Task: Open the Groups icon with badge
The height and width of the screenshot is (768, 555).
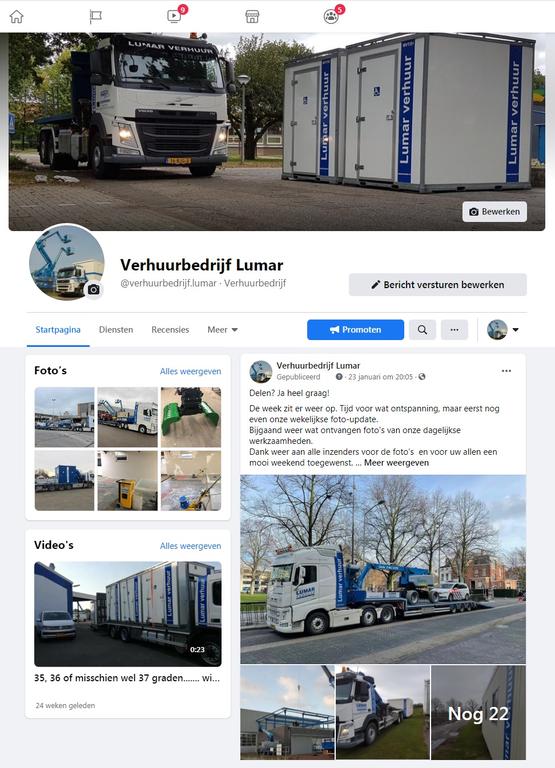Action: [331, 17]
